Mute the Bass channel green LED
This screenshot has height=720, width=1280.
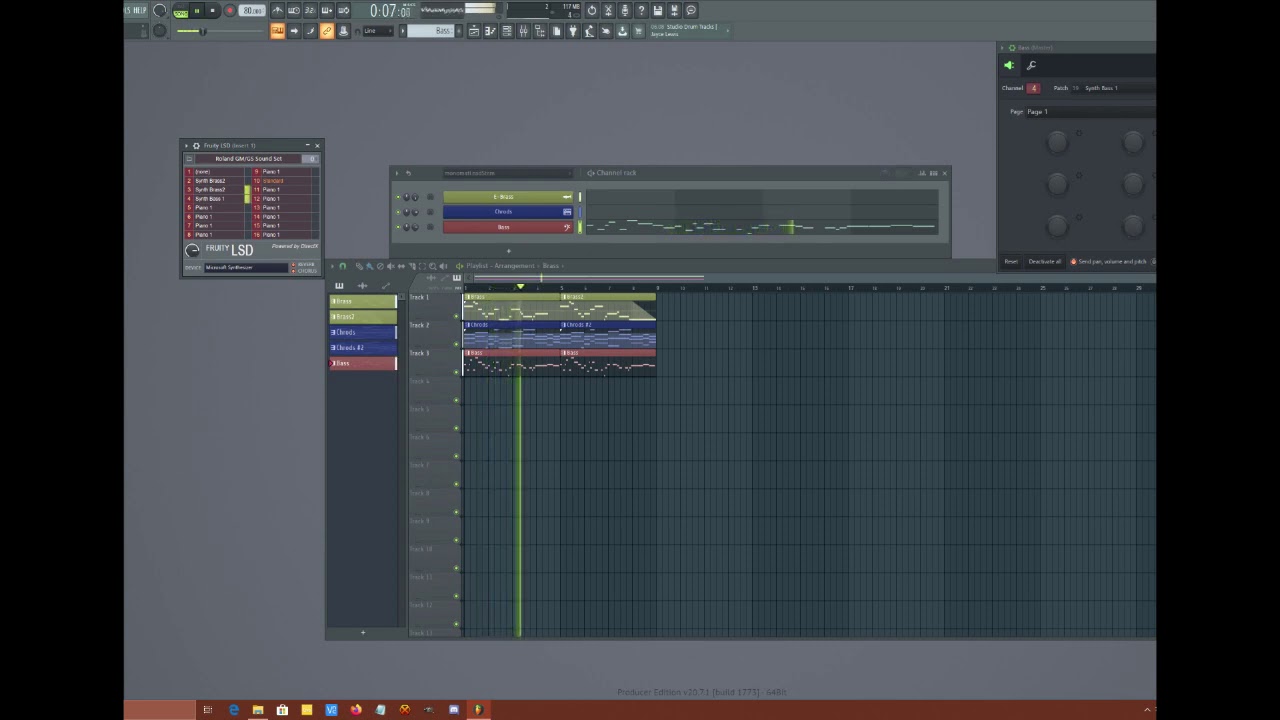[x=398, y=227]
